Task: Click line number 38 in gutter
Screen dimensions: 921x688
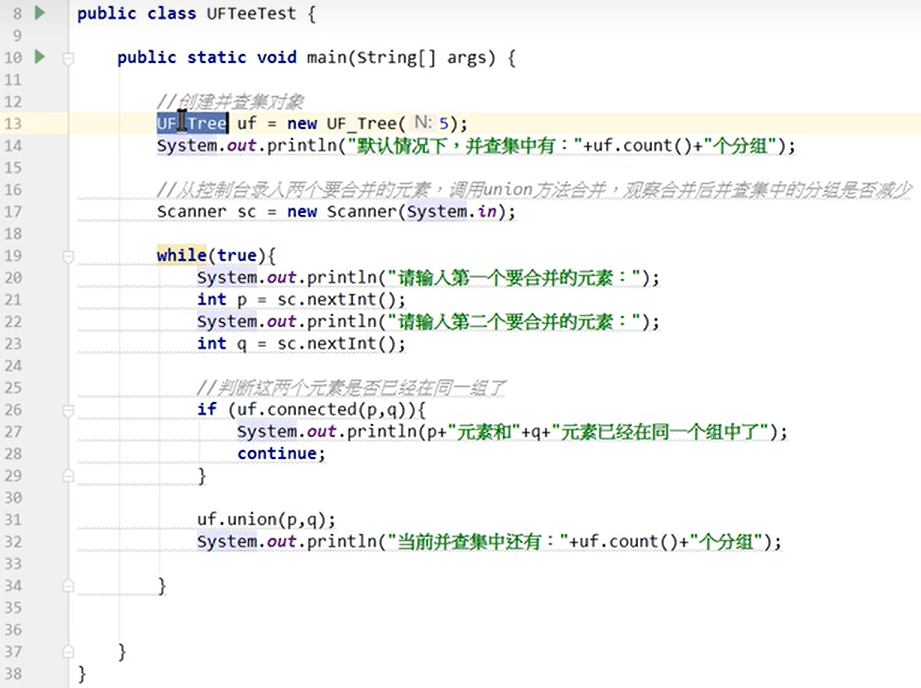Action: coord(13,674)
